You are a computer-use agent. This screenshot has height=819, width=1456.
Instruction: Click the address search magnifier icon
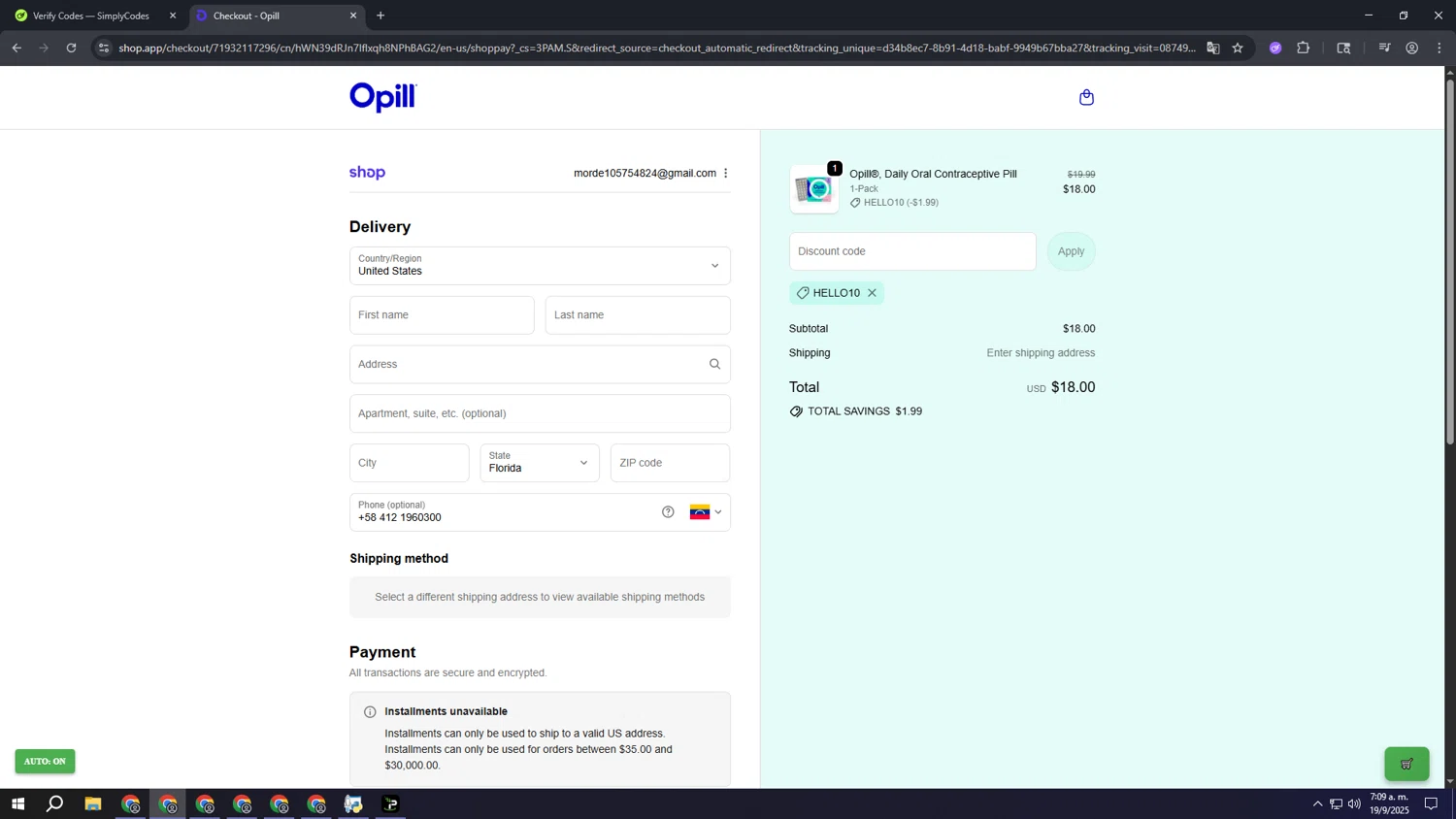(x=714, y=365)
